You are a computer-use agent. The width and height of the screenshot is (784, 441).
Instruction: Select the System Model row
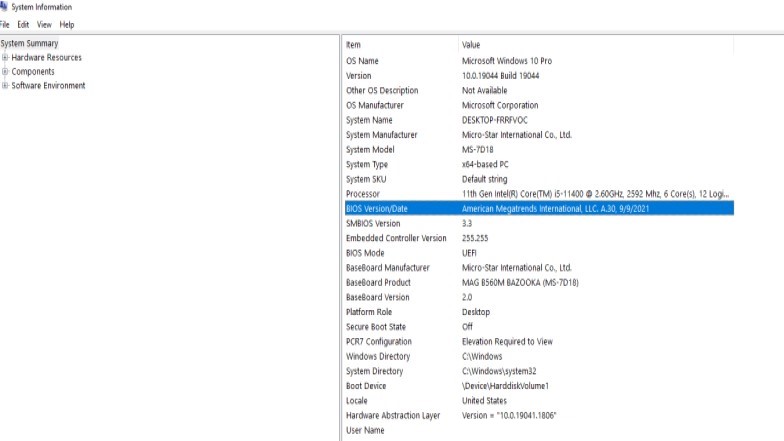click(540, 150)
